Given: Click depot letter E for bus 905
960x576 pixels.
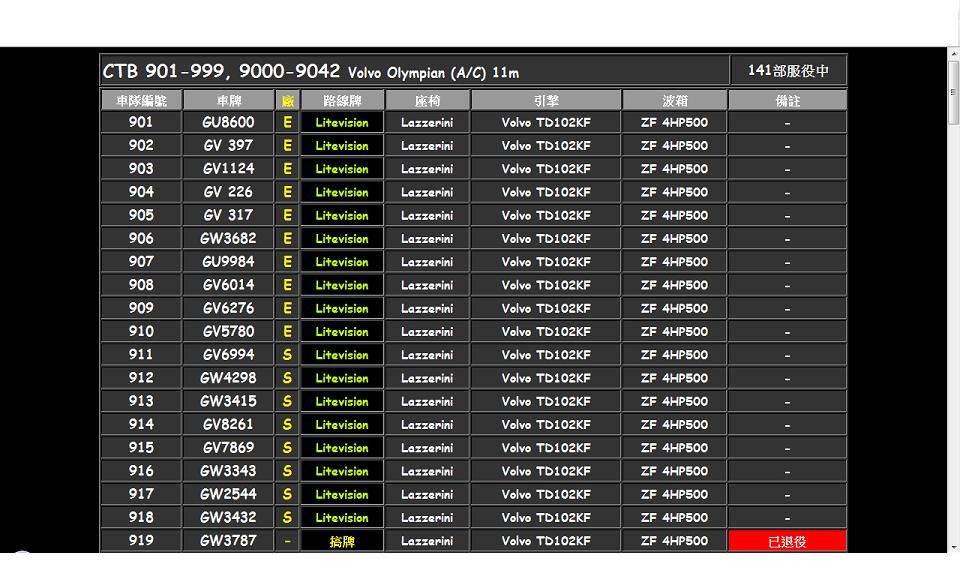Looking at the screenshot, I should click(x=287, y=215).
